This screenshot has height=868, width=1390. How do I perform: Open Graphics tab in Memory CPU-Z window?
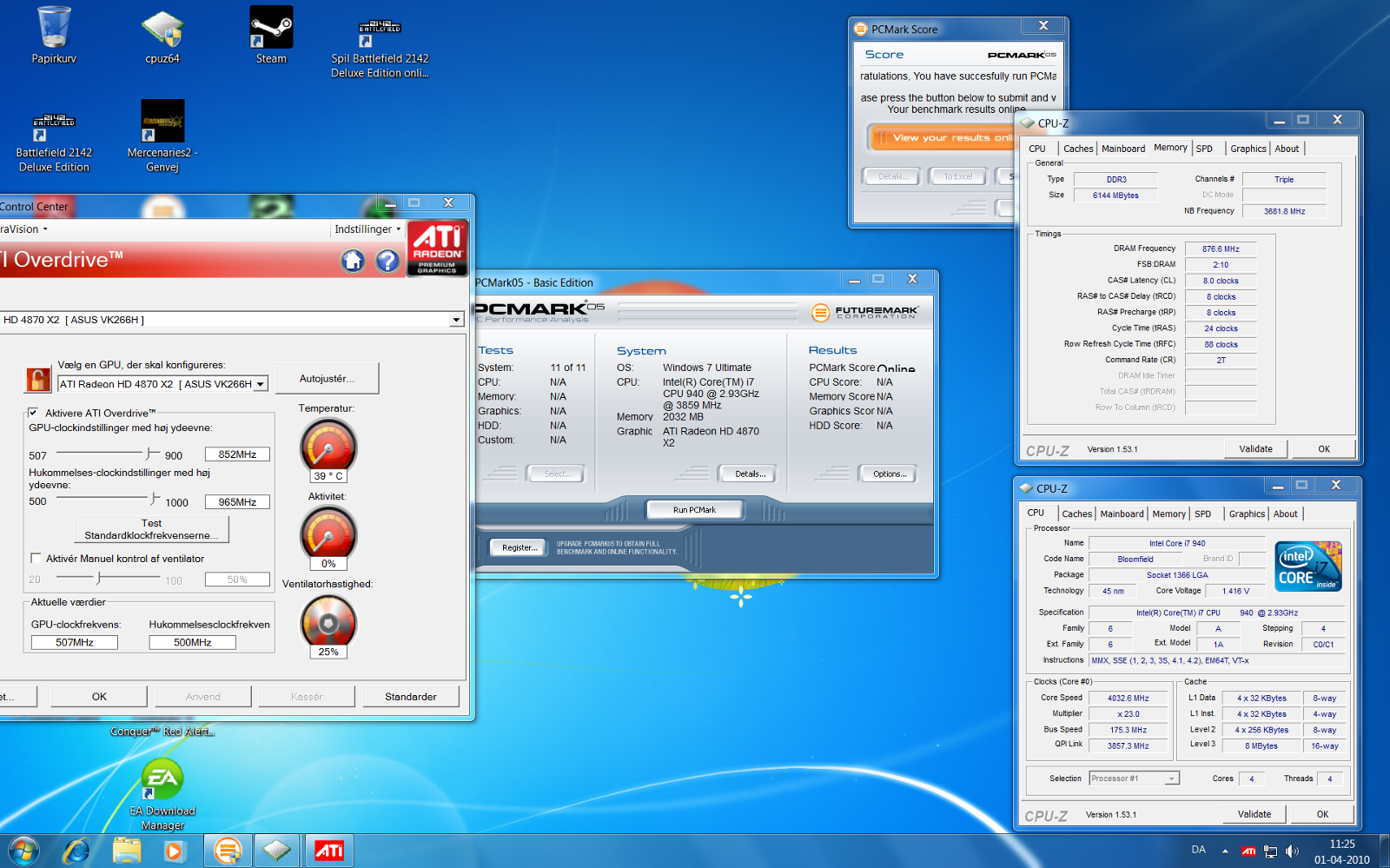click(x=1248, y=149)
